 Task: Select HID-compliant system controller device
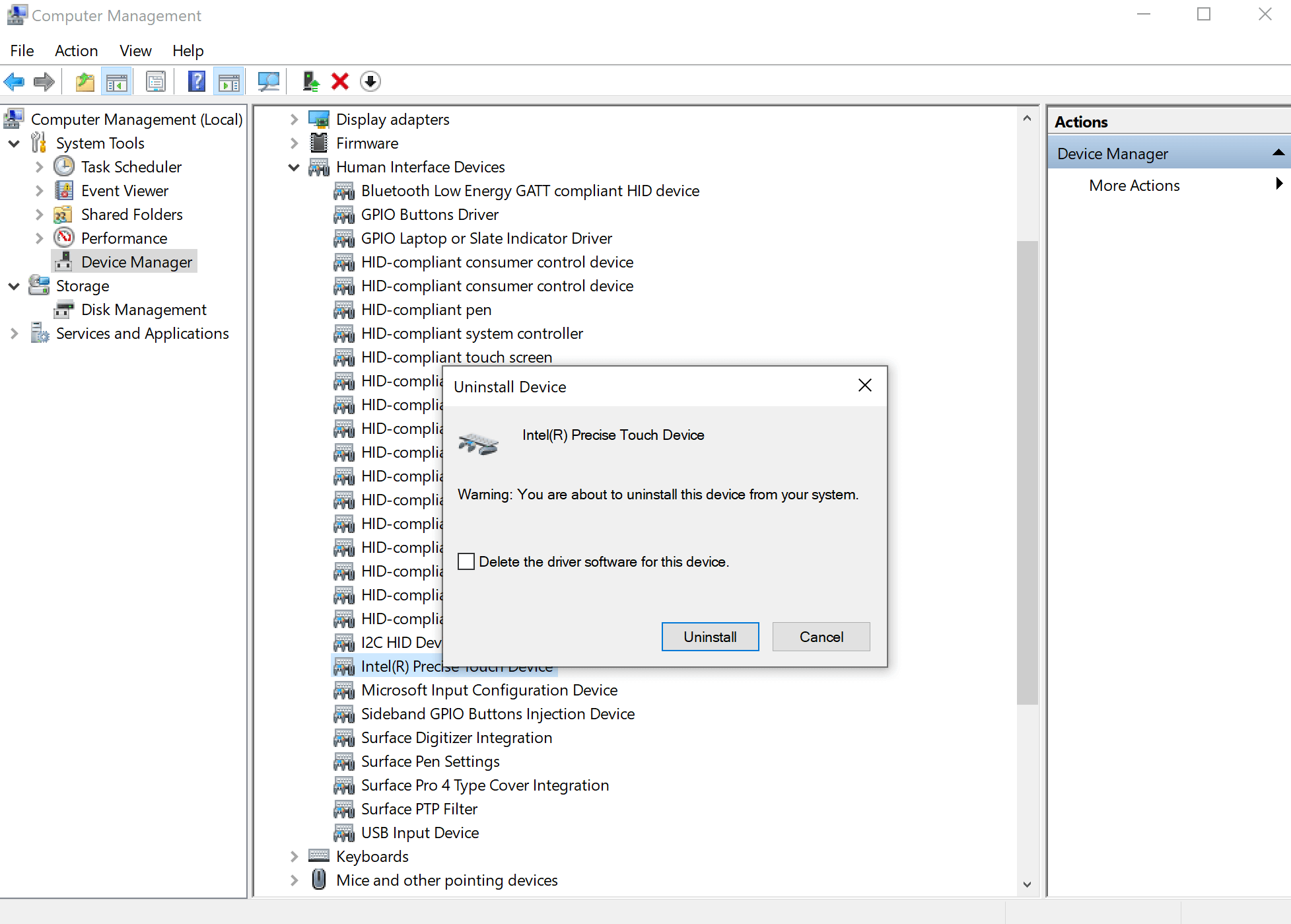pyautogui.click(x=471, y=333)
